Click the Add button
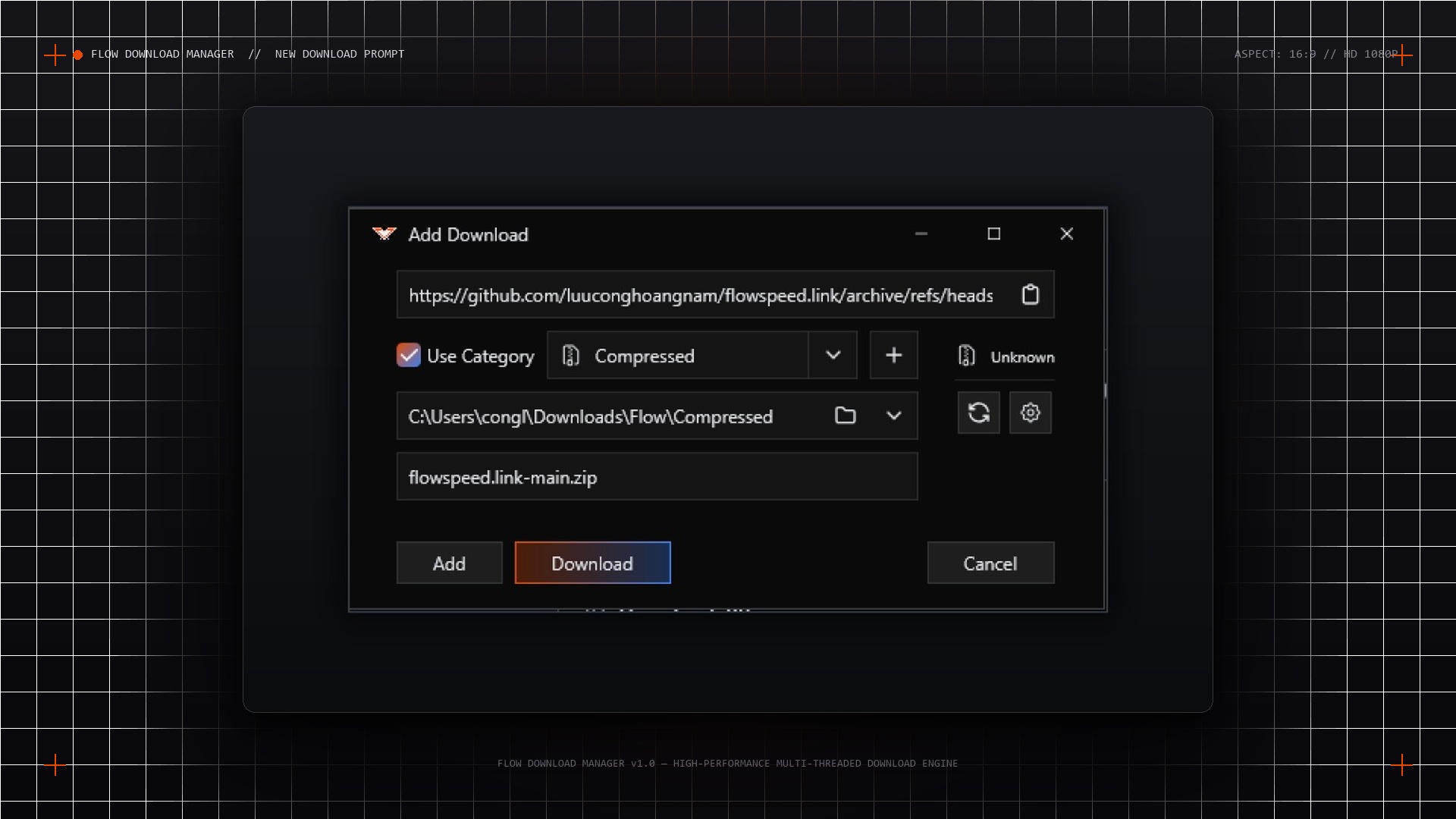The height and width of the screenshot is (819, 1456). [449, 563]
